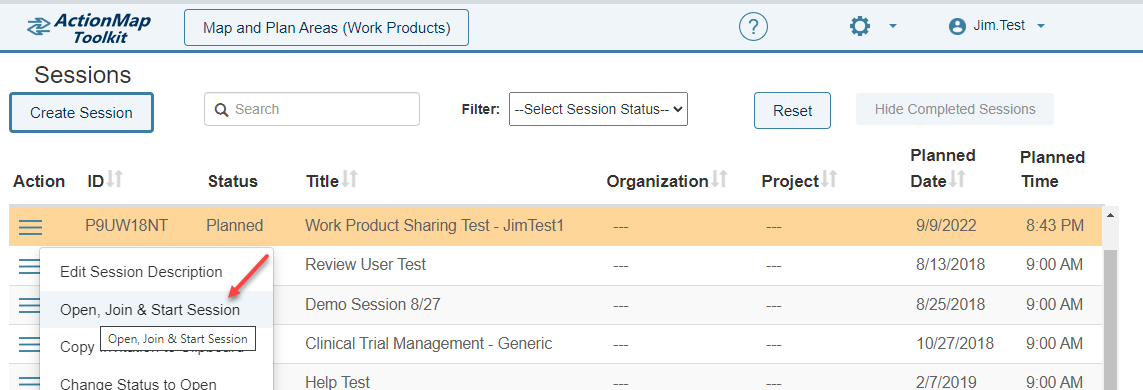Click the Create Session button

pos(81,112)
